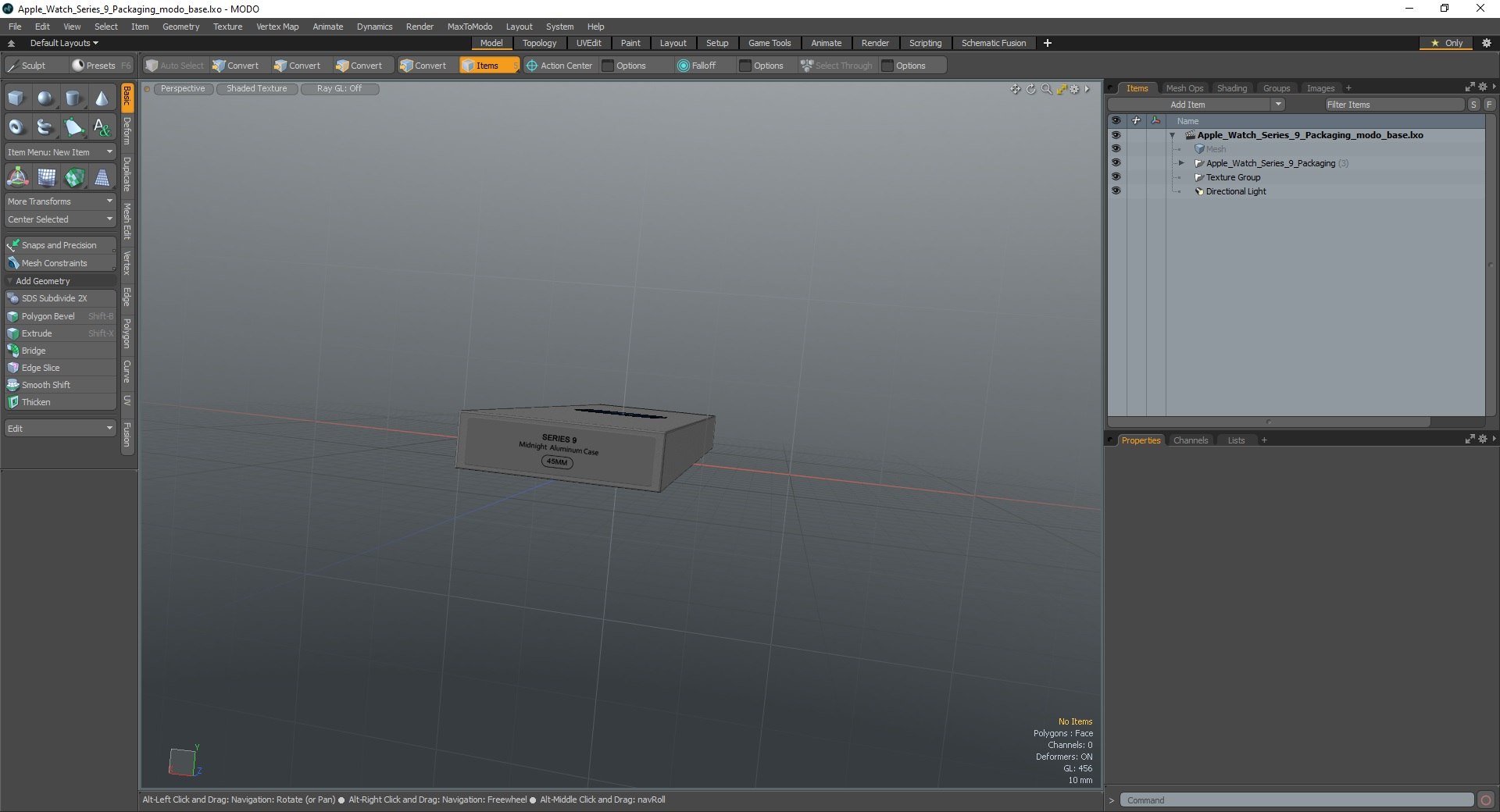The height and width of the screenshot is (812, 1500).
Task: Click the Properties panel expand arrows icon
Action: [x=1470, y=440]
